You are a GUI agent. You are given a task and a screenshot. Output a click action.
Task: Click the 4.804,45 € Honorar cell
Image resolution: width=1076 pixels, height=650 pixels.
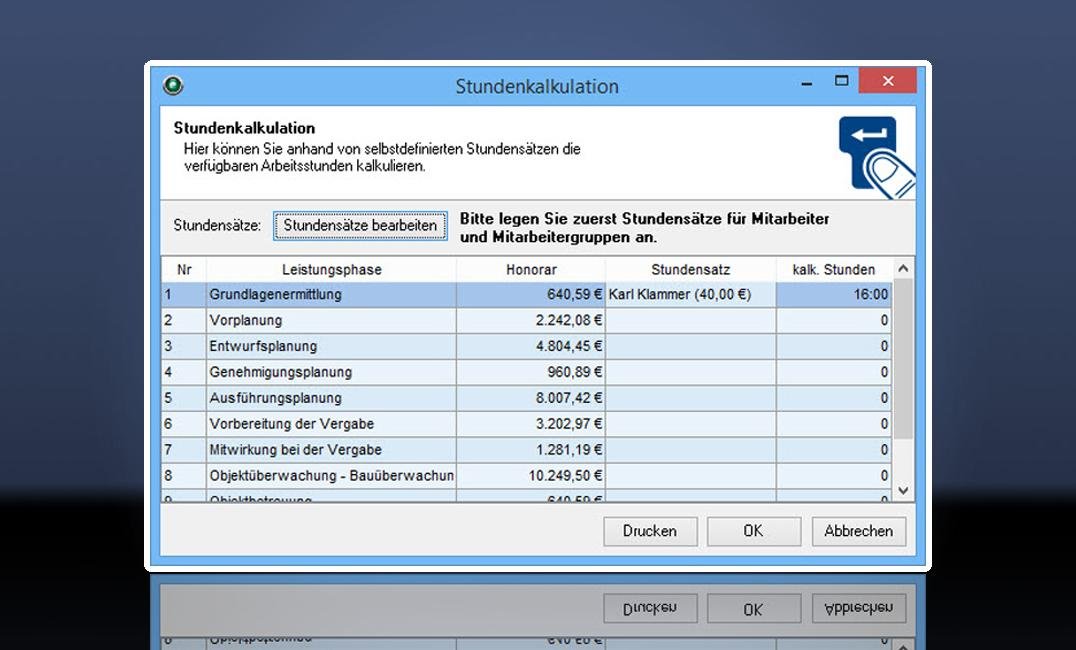tap(531, 347)
